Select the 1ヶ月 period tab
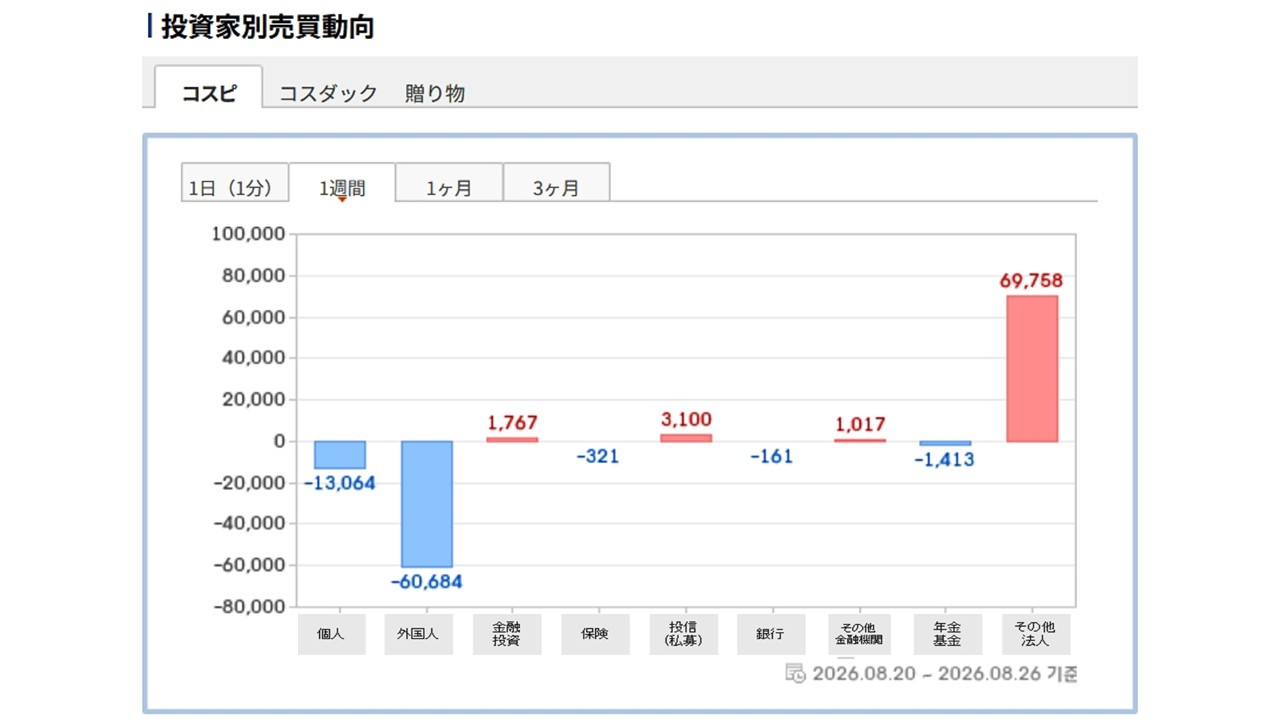The width and height of the screenshot is (1280, 720). [449, 183]
